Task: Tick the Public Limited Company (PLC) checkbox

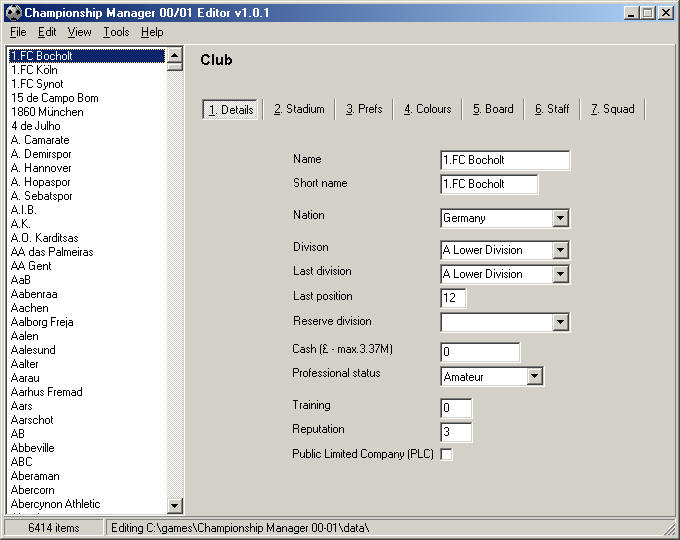Action: click(446, 454)
